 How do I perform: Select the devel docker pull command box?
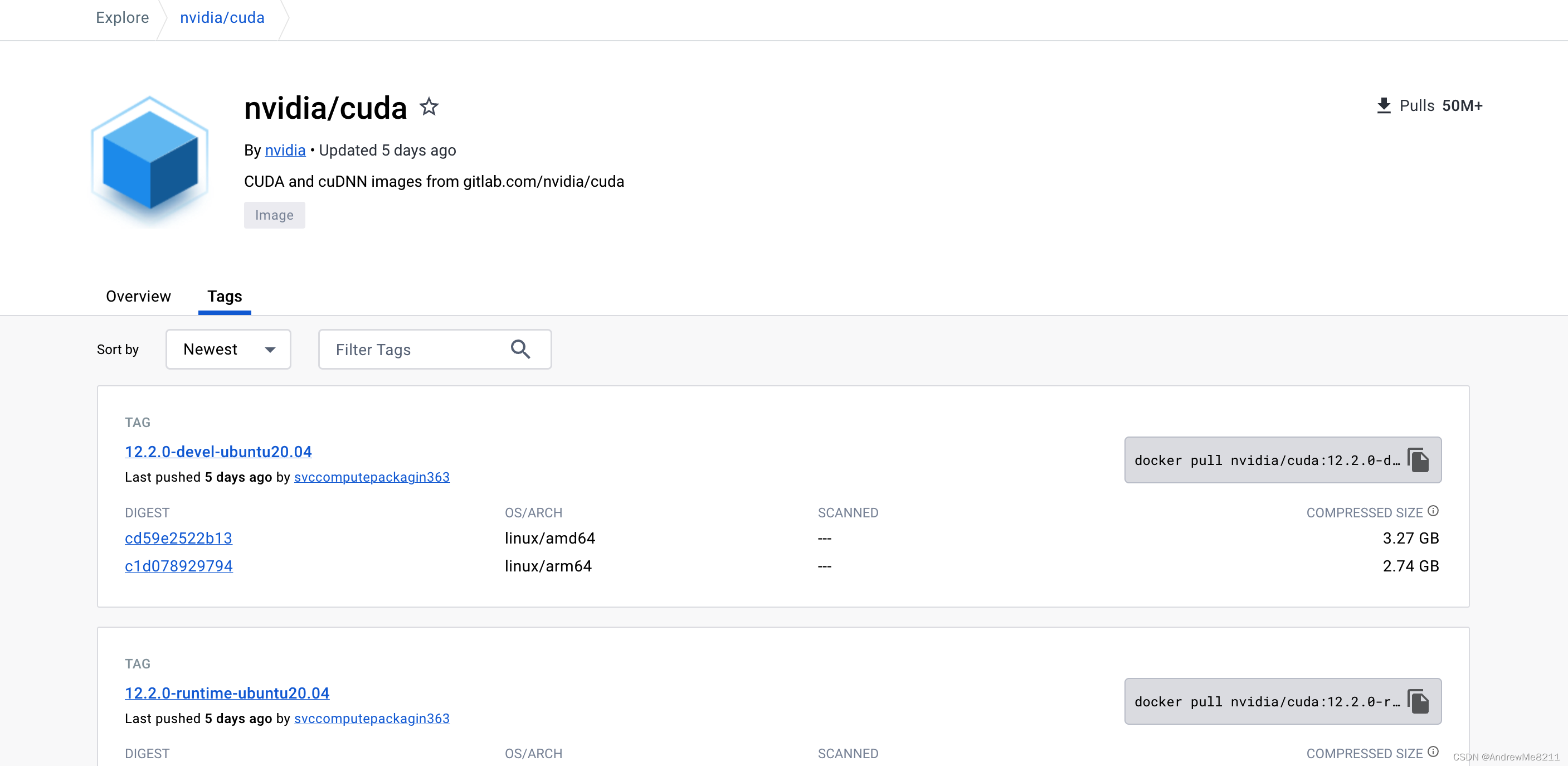(x=1283, y=460)
